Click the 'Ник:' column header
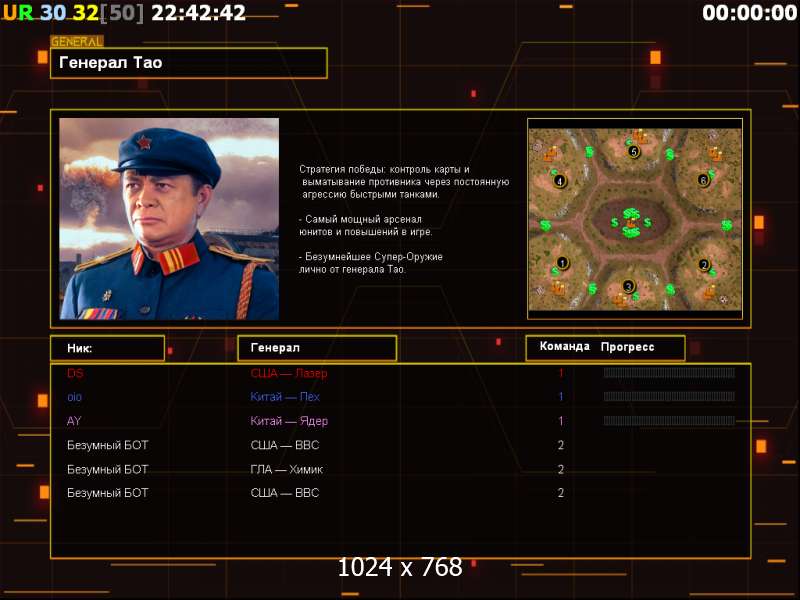 click(108, 348)
